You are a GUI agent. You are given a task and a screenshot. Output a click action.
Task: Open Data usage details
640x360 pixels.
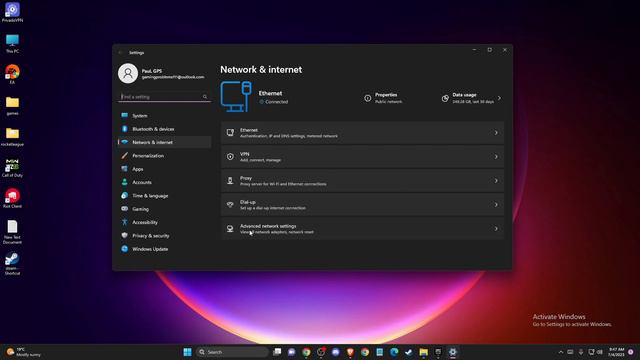[x=471, y=98]
